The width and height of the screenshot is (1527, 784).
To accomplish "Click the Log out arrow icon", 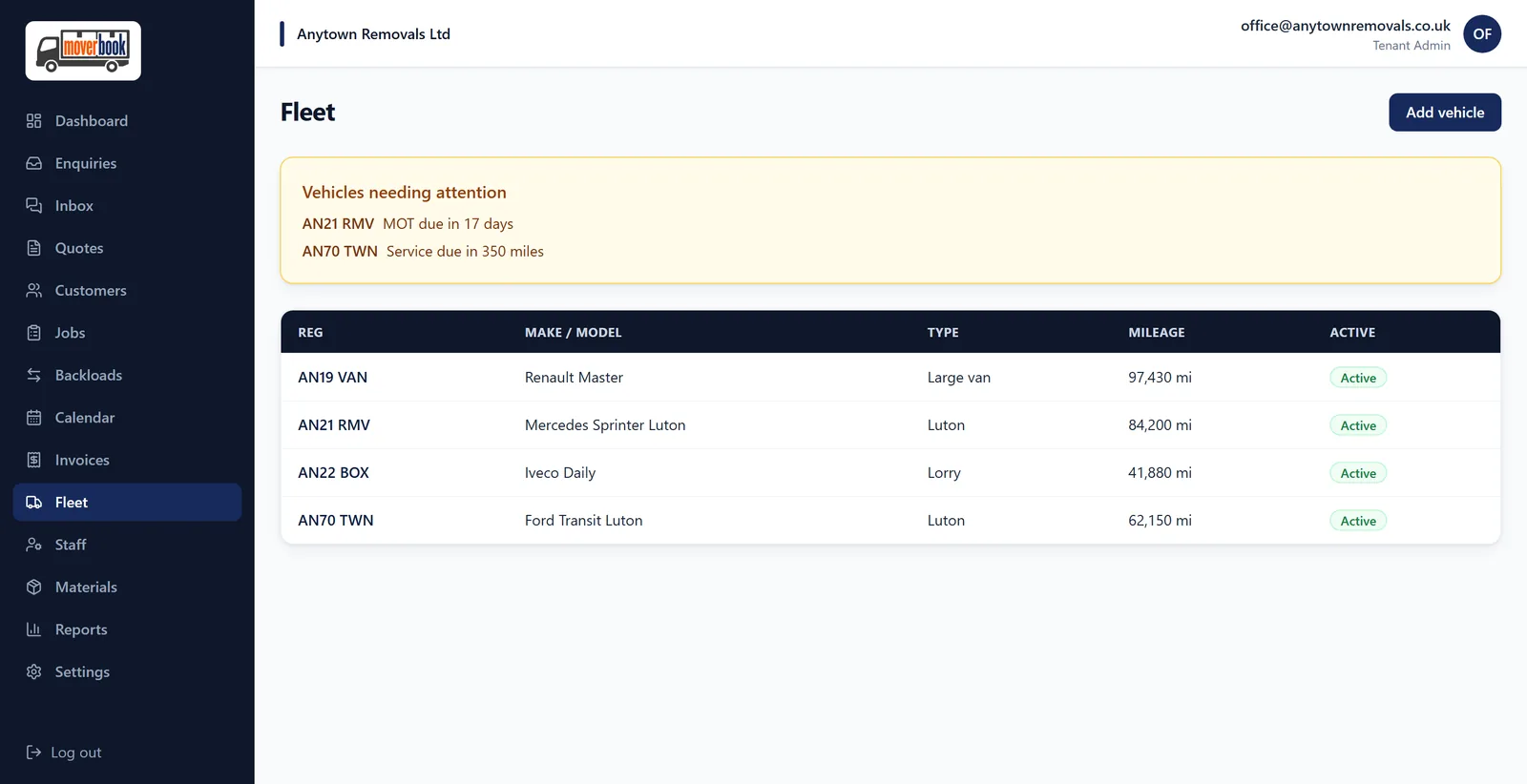I will click(34, 753).
